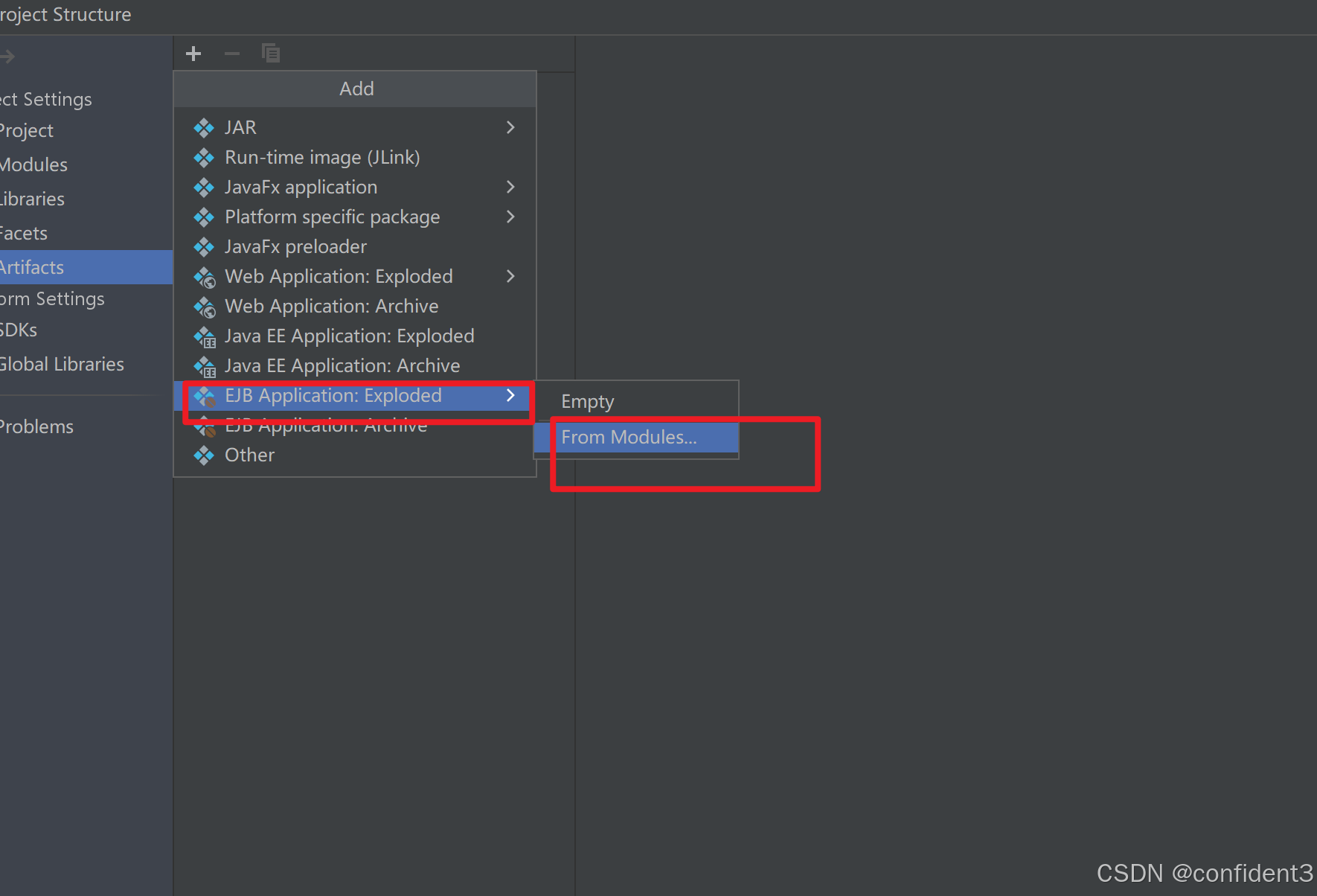Choose Web Application: Archive entry

(x=355, y=306)
